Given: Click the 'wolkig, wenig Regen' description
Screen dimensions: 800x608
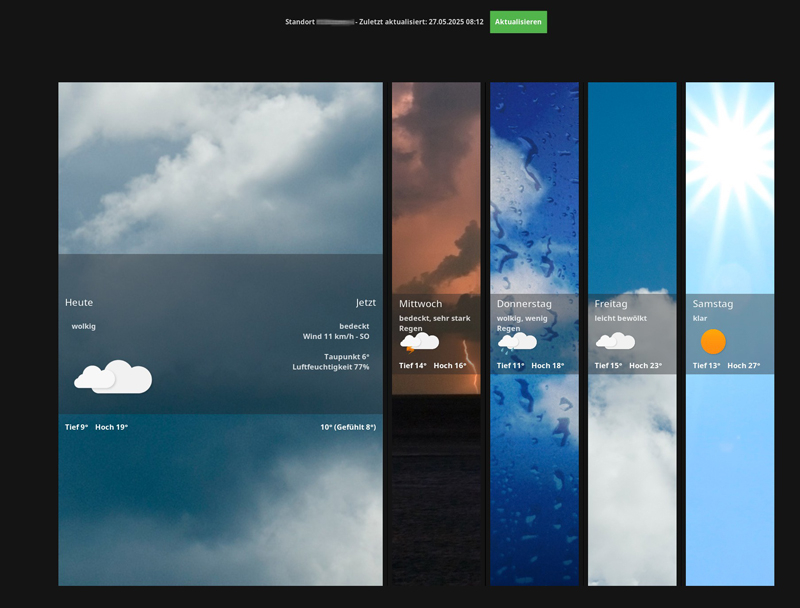Looking at the screenshot, I should click(522, 323).
